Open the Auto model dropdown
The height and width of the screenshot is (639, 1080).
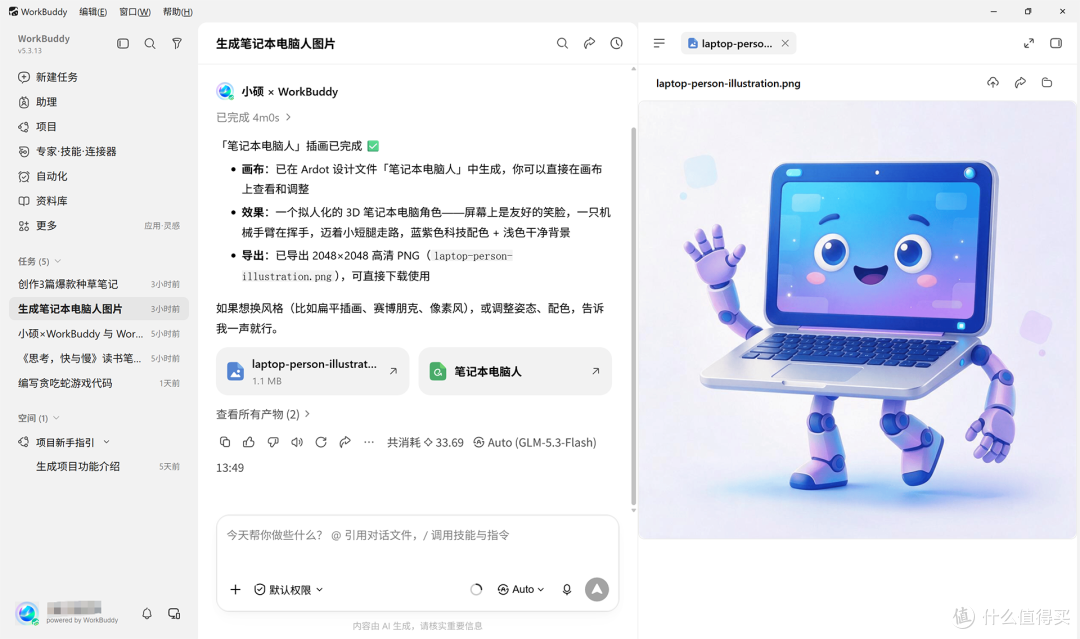pyautogui.click(x=521, y=589)
